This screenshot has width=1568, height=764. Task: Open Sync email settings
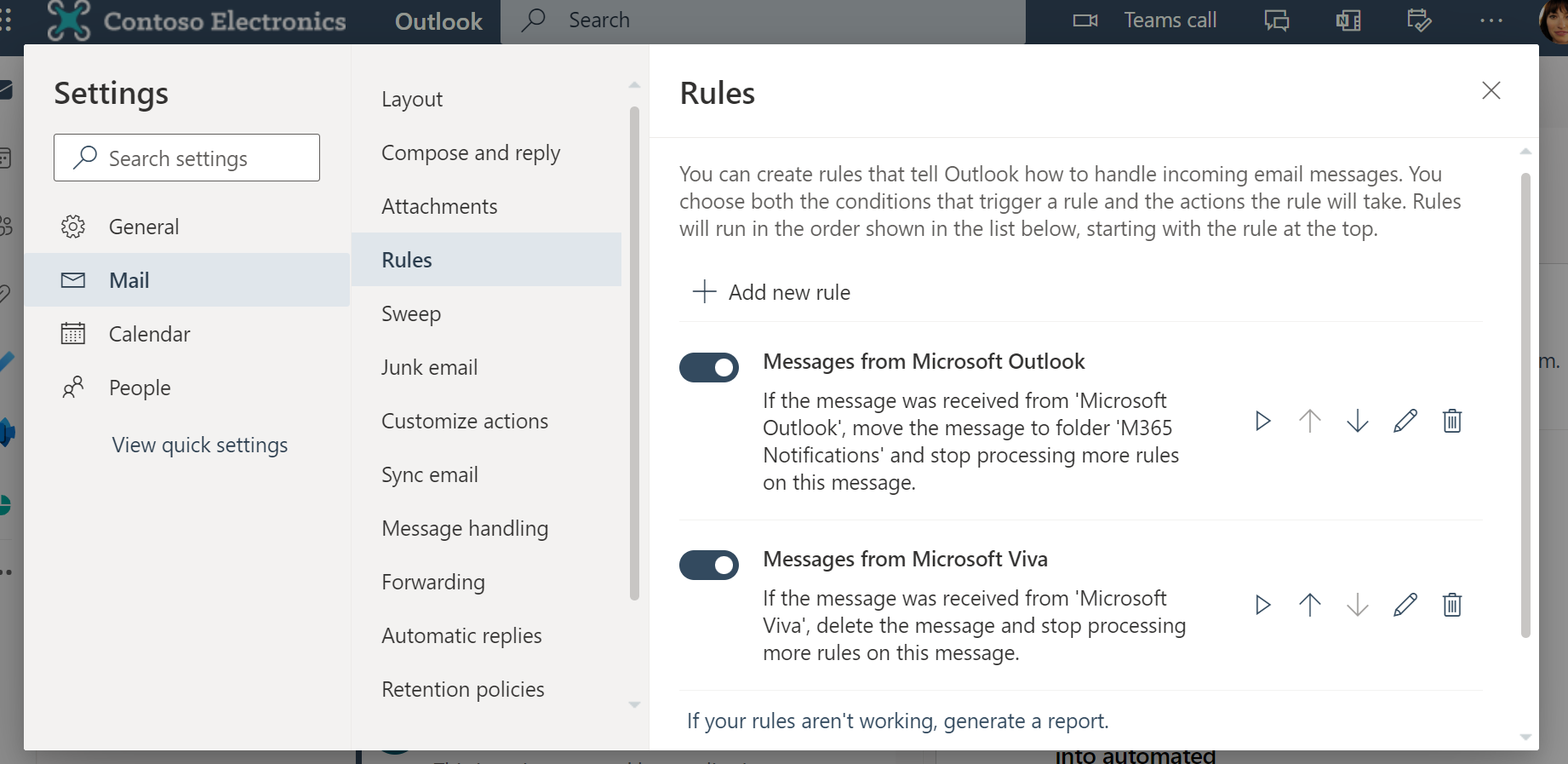pos(487,474)
